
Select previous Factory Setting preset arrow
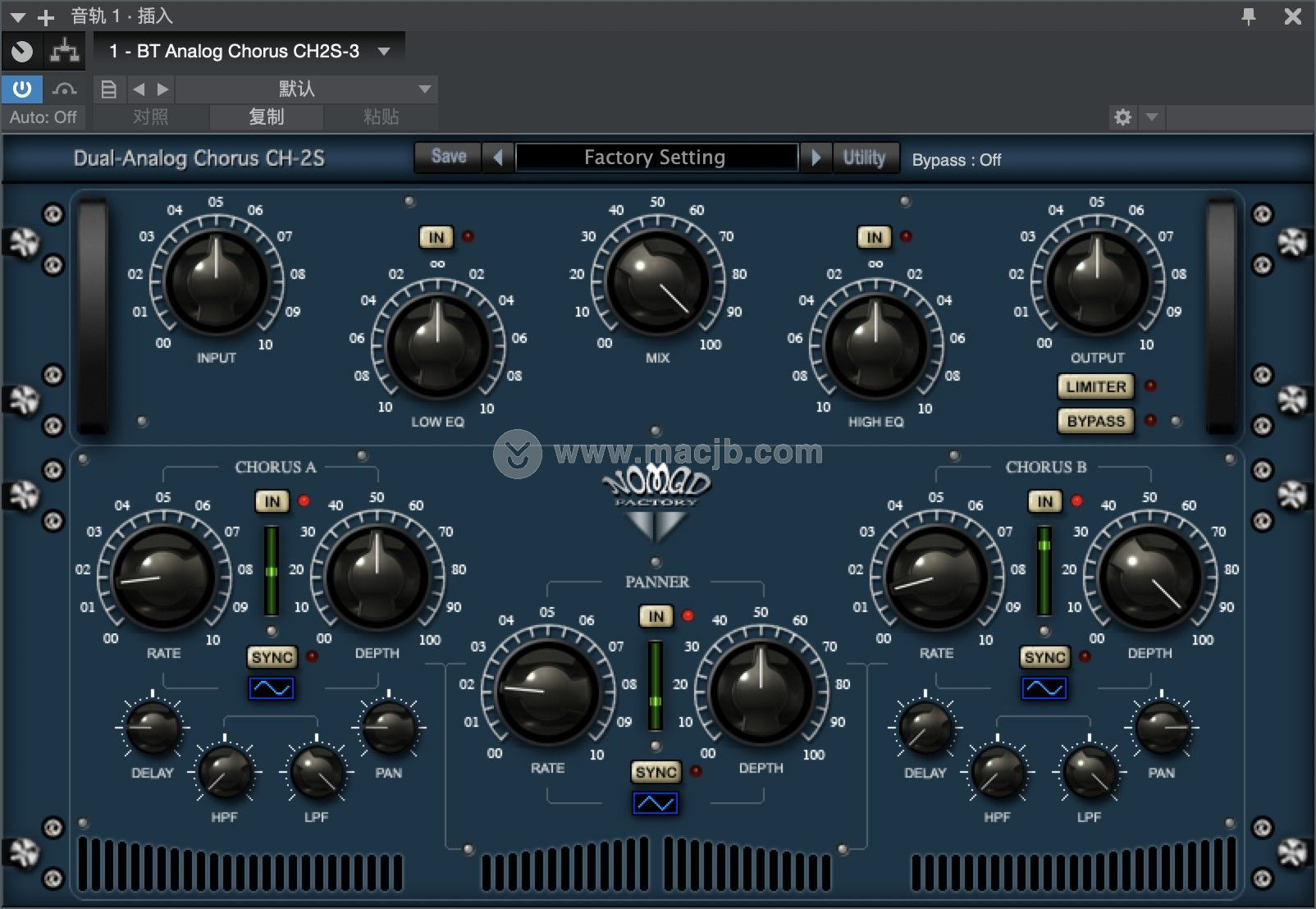tap(498, 157)
